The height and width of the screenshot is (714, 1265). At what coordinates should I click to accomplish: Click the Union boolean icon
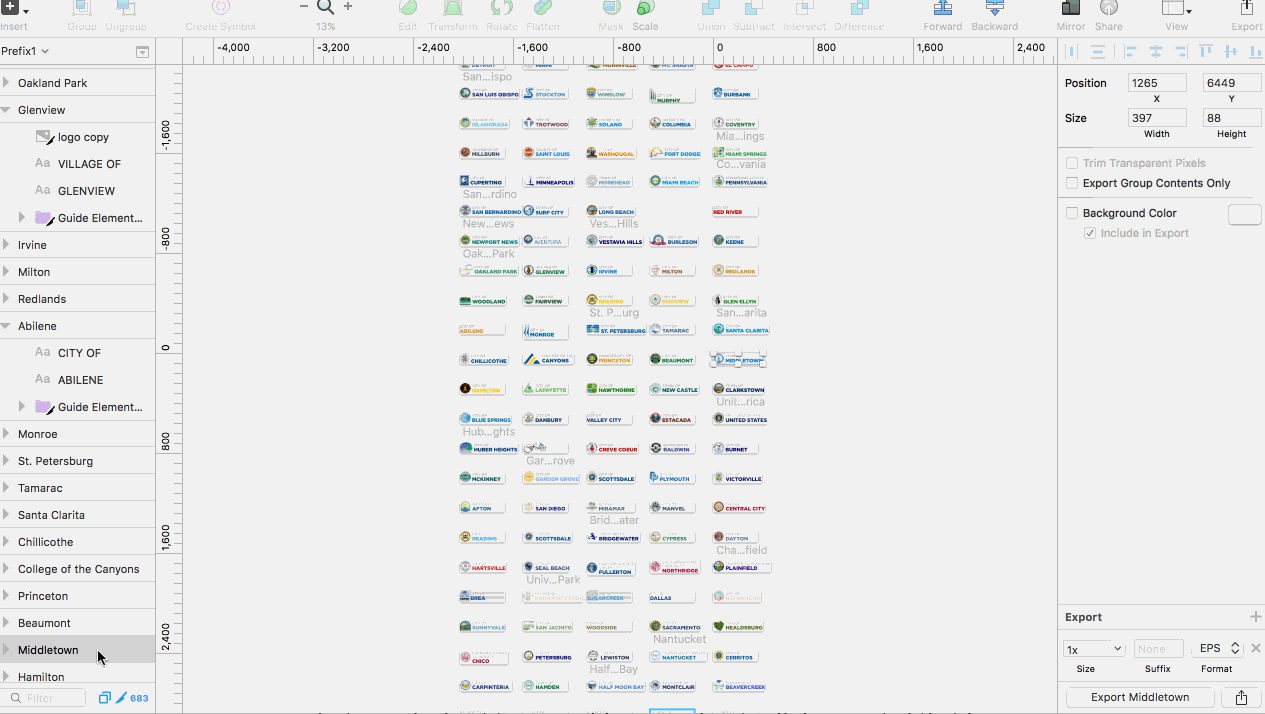point(711,8)
